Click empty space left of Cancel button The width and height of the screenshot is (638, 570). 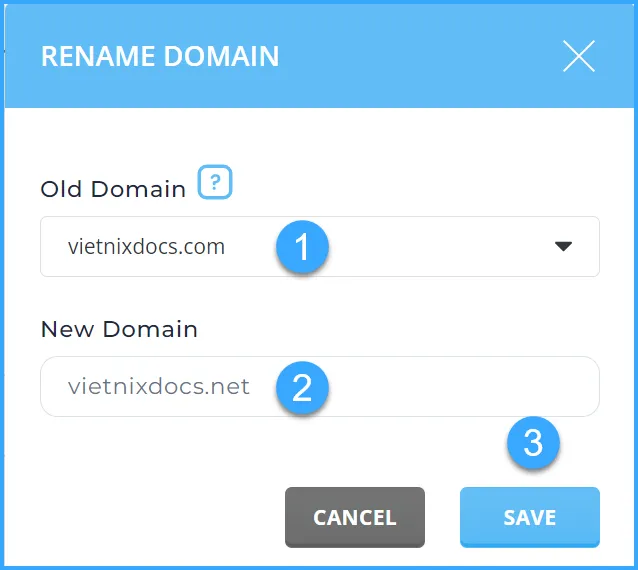150,517
